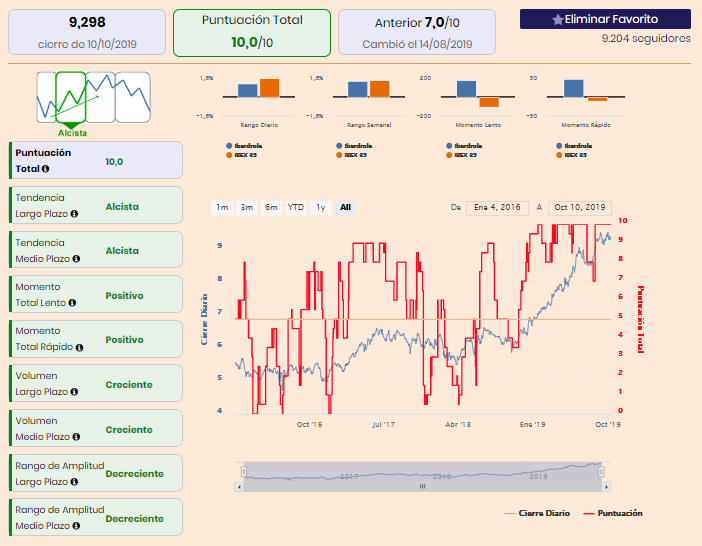Toggle Iberdrola series in Momento Lento legend

[464, 146]
